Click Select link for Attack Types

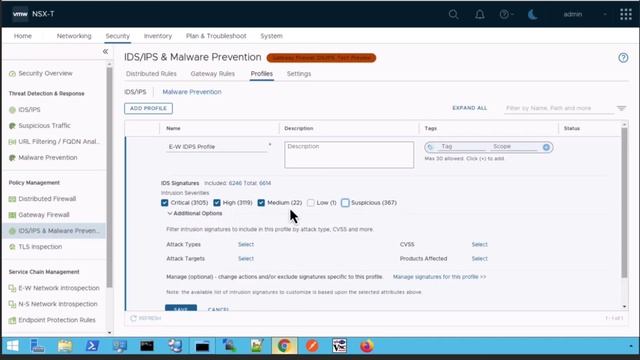tap(246, 244)
